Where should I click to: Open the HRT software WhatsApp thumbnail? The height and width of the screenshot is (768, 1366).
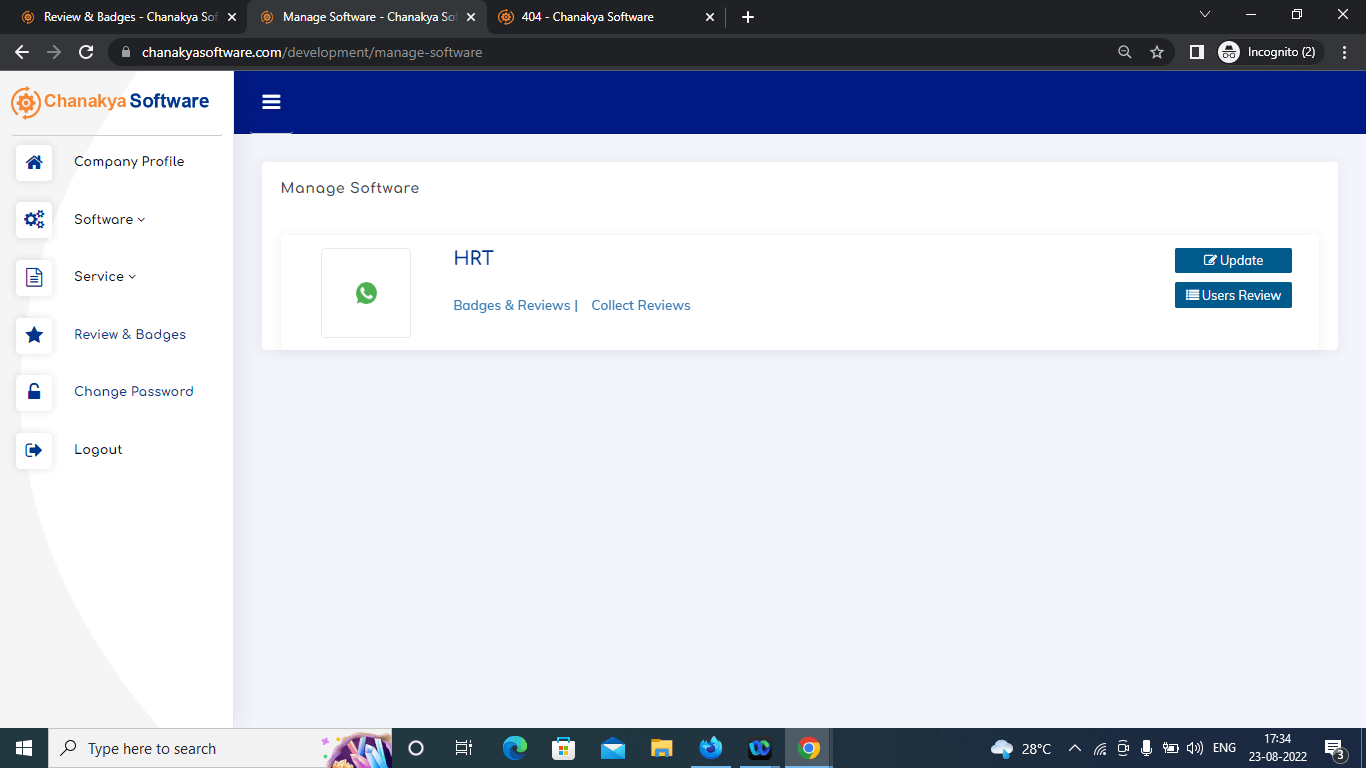pyautogui.click(x=366, y=293)
